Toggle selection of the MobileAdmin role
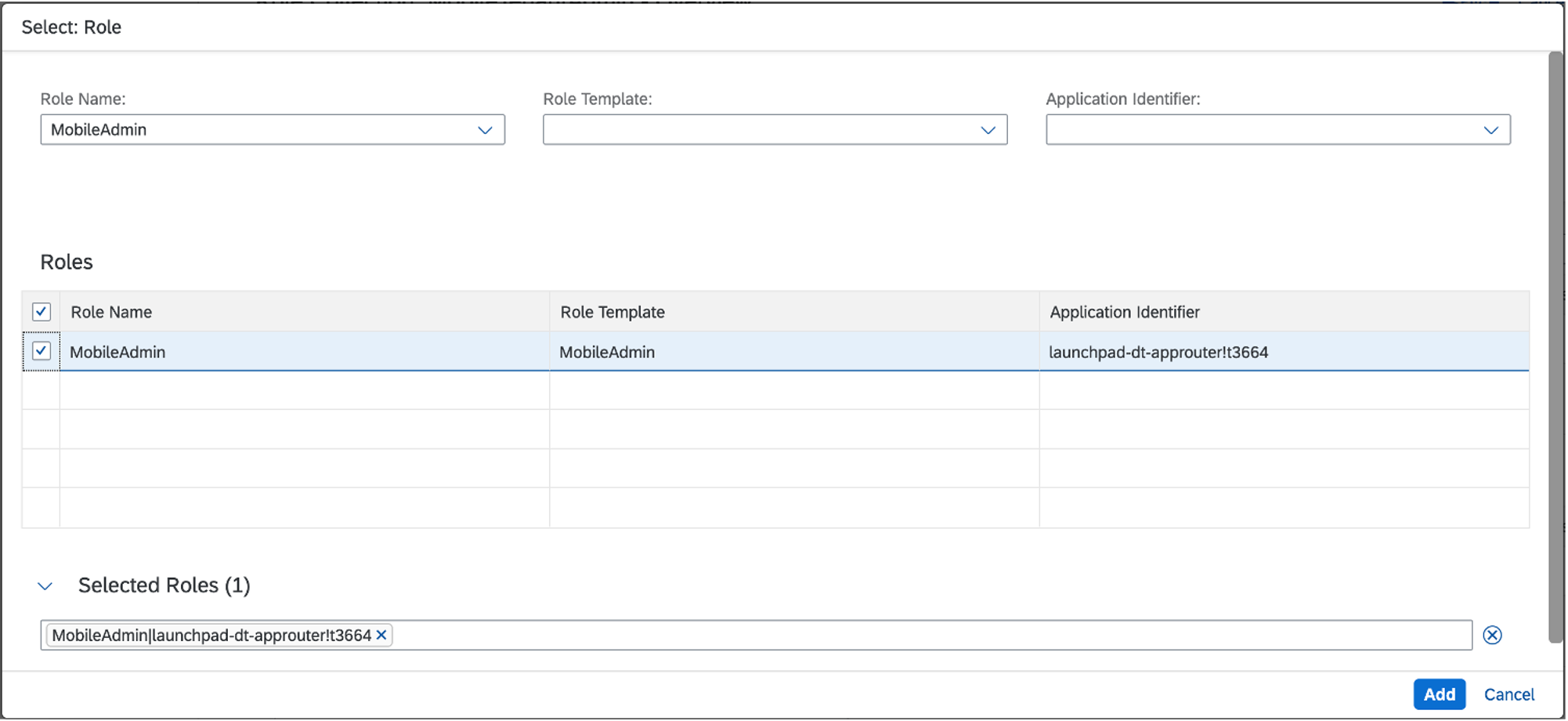1568x721 pixels. coord(41,351)
